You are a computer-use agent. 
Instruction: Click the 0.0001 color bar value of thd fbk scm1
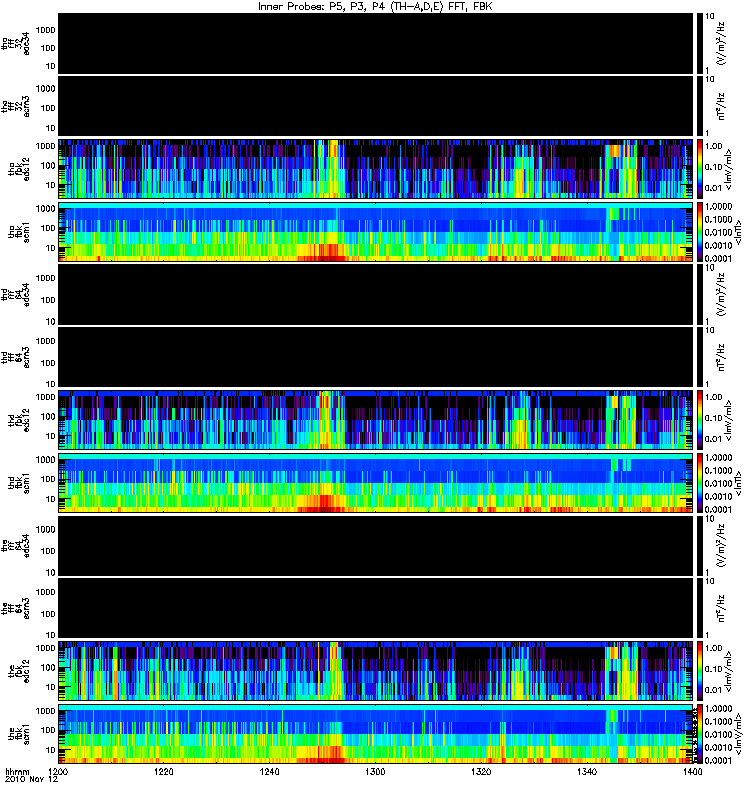[x=718, y=509]
